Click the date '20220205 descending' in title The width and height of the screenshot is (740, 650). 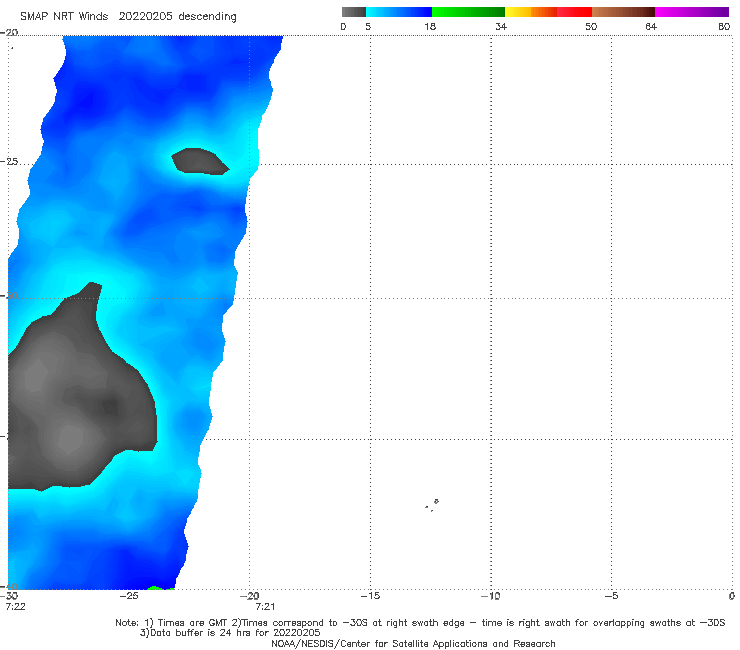tap(177, 17)
